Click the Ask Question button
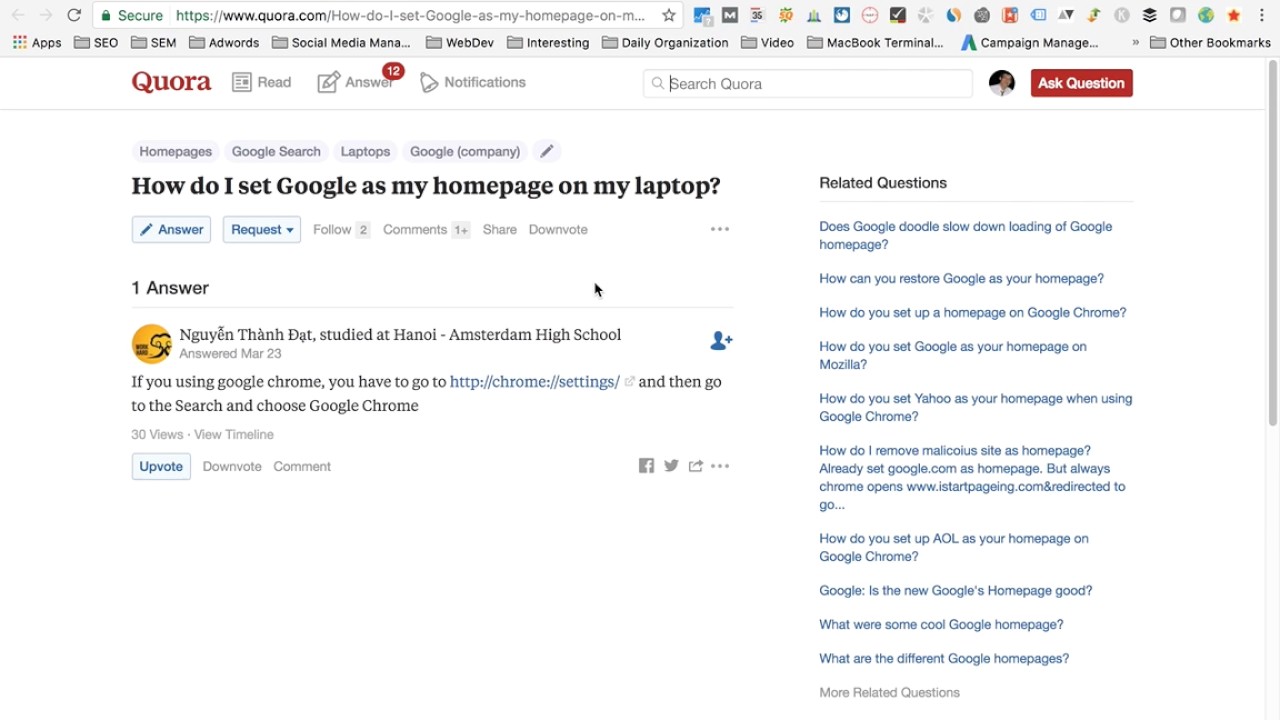This screenshot has width=1280, height=720. pos(1081,83)
